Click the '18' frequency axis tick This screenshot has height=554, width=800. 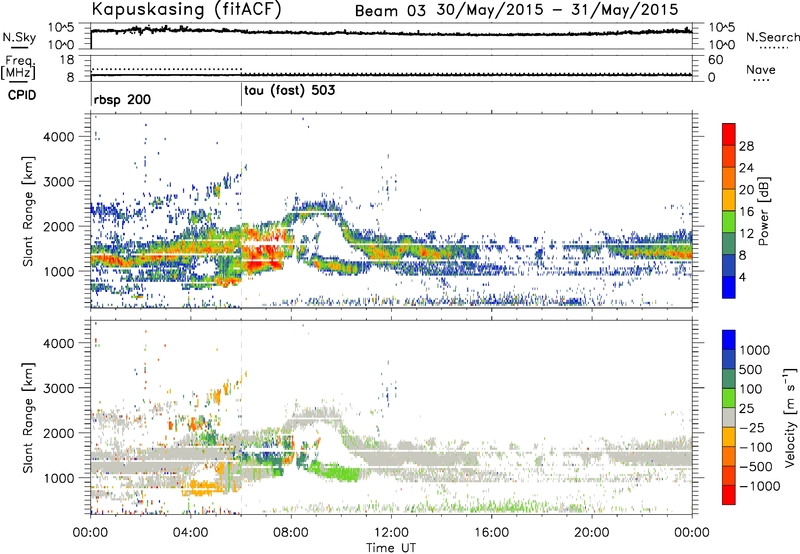point(67,60)
